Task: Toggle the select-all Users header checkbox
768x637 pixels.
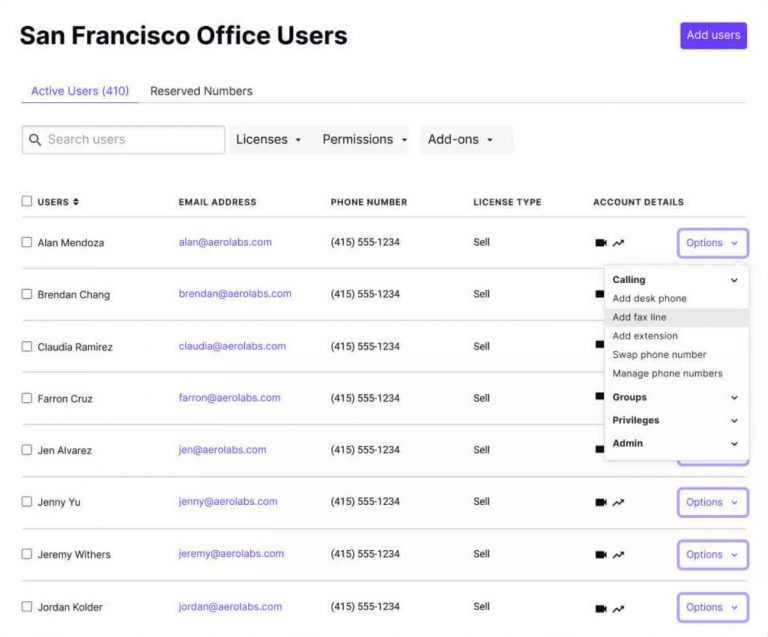Action: point(27,201)
